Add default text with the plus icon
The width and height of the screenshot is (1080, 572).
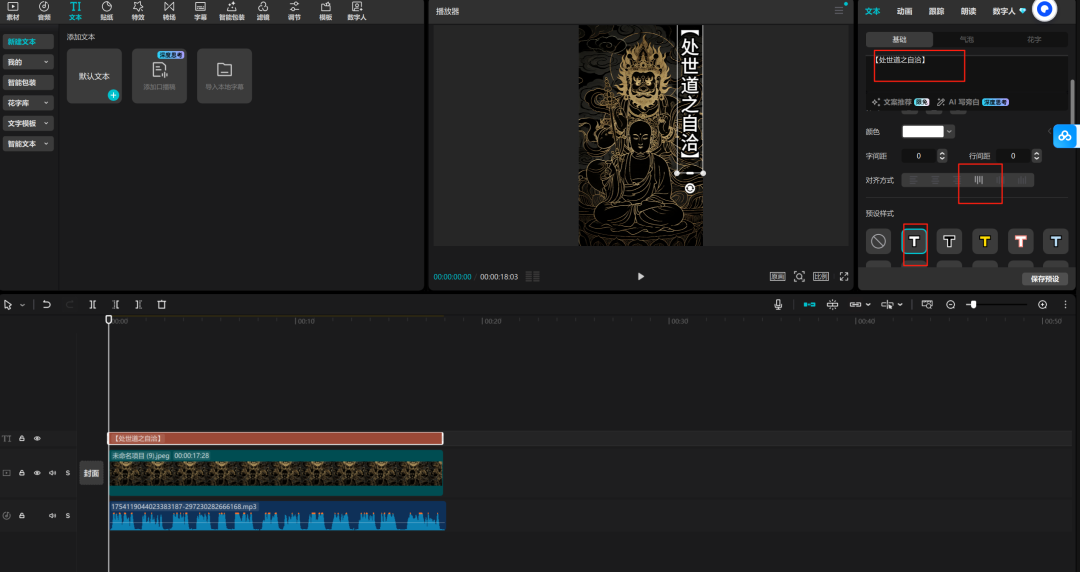click(x=113, y=95)
